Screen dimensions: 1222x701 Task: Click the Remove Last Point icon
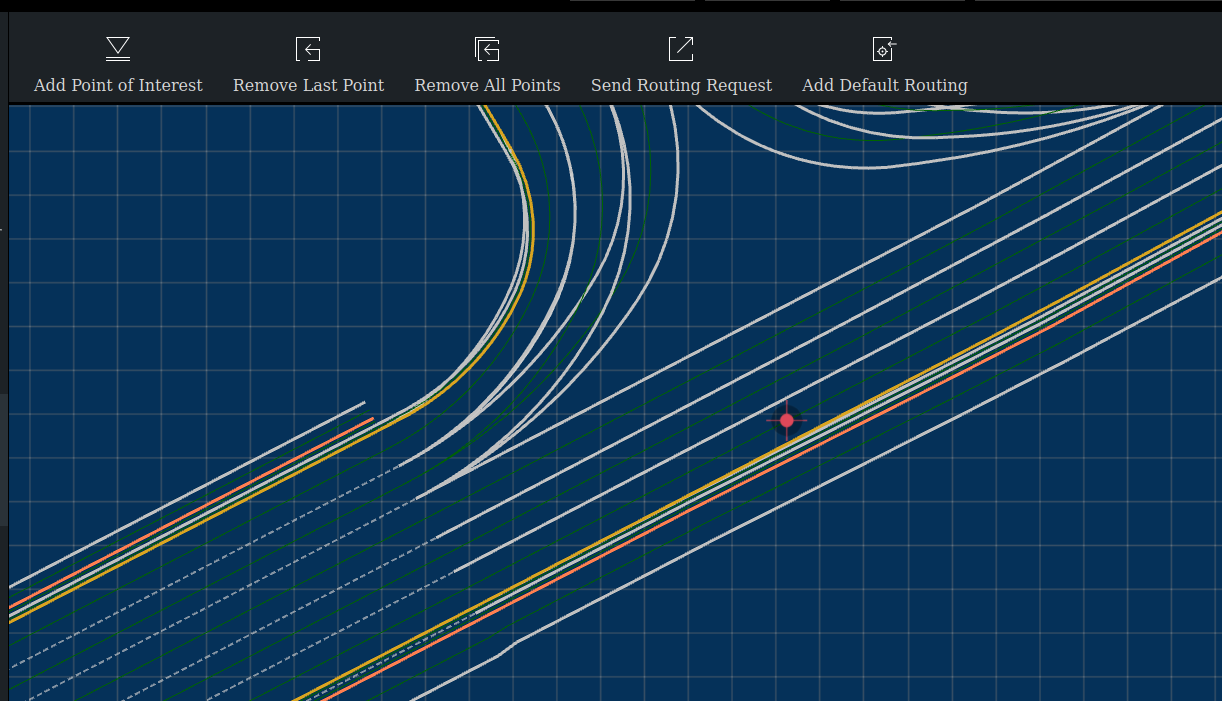pyautogui.click(x=308, y=49)
